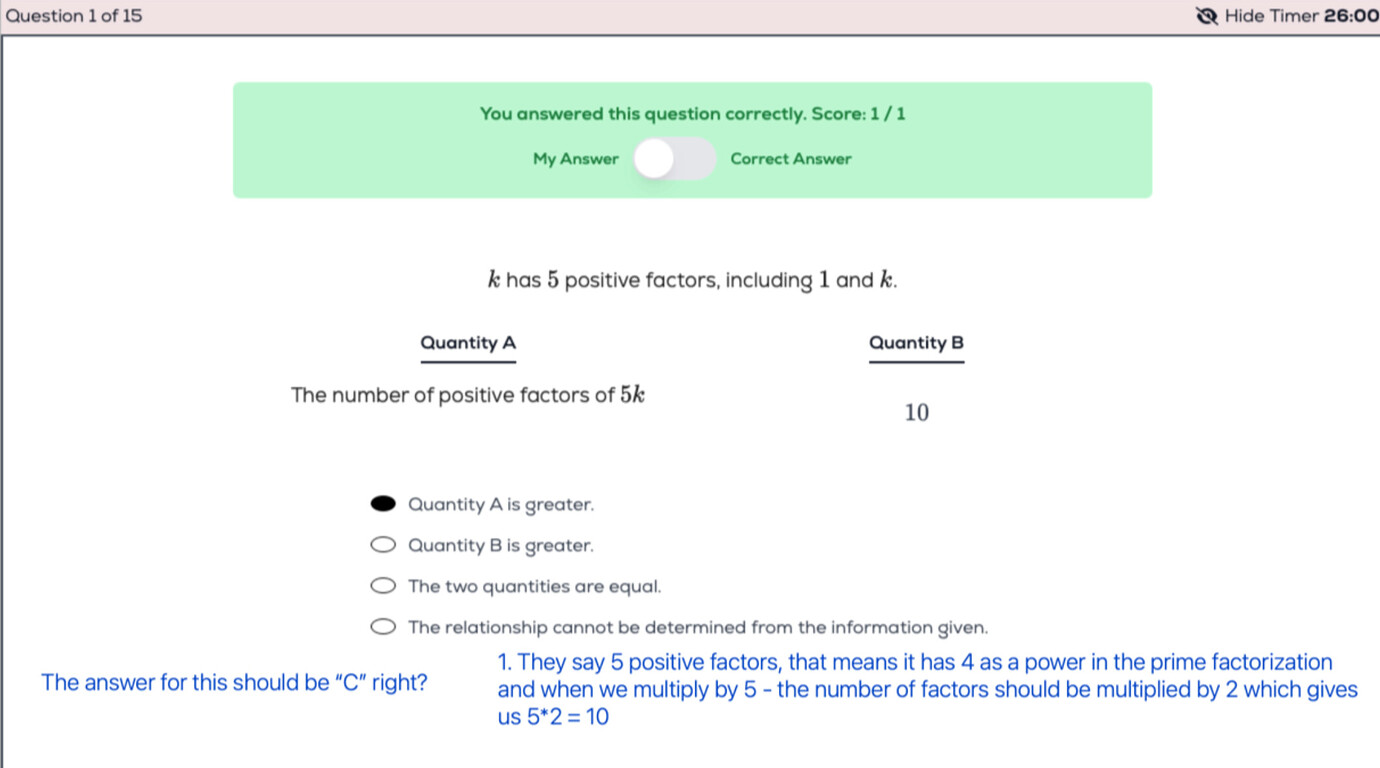Click 'The number of positive factors of 5k' text

click(468, 394)
